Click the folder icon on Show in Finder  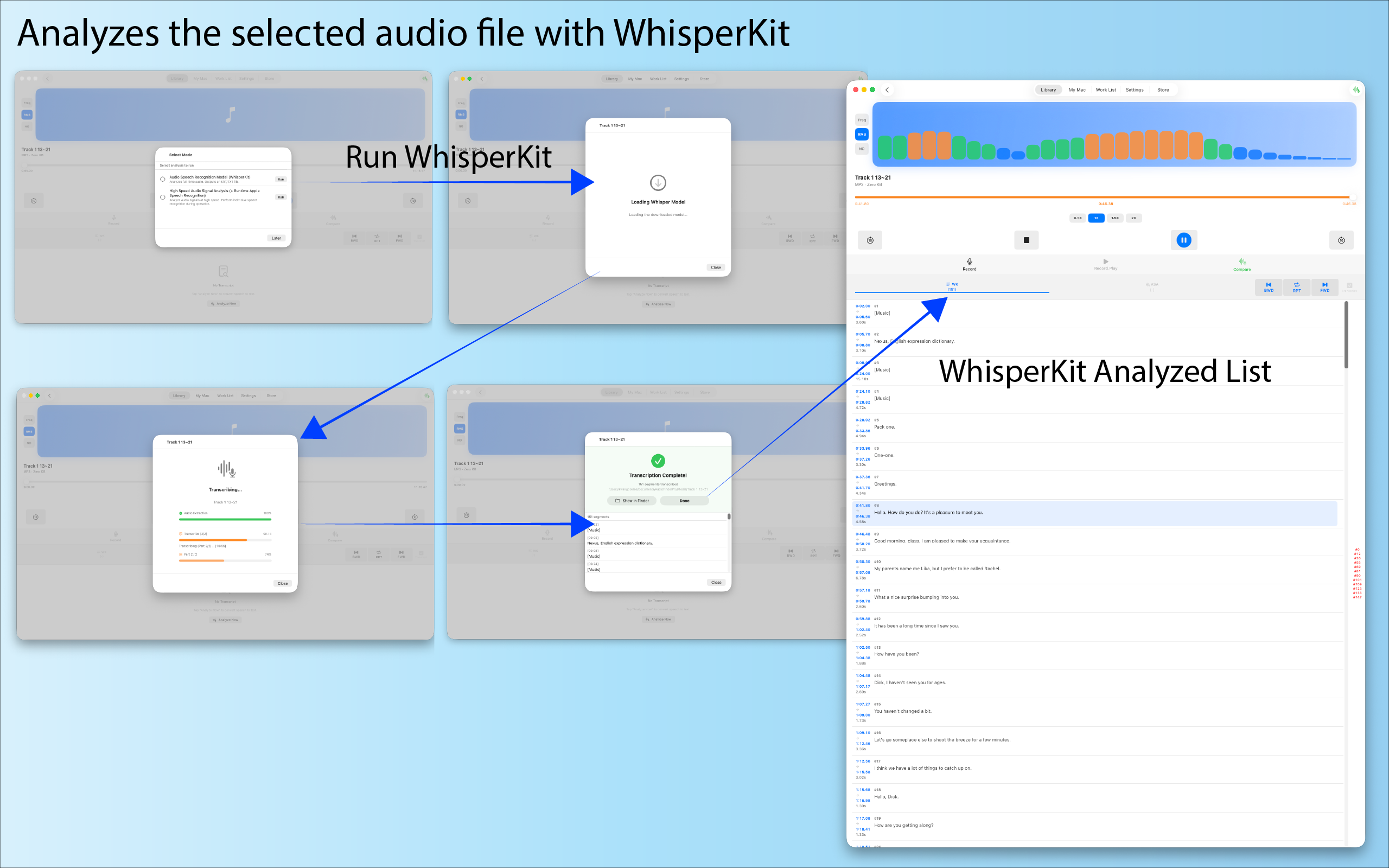[x=617, y=501]
